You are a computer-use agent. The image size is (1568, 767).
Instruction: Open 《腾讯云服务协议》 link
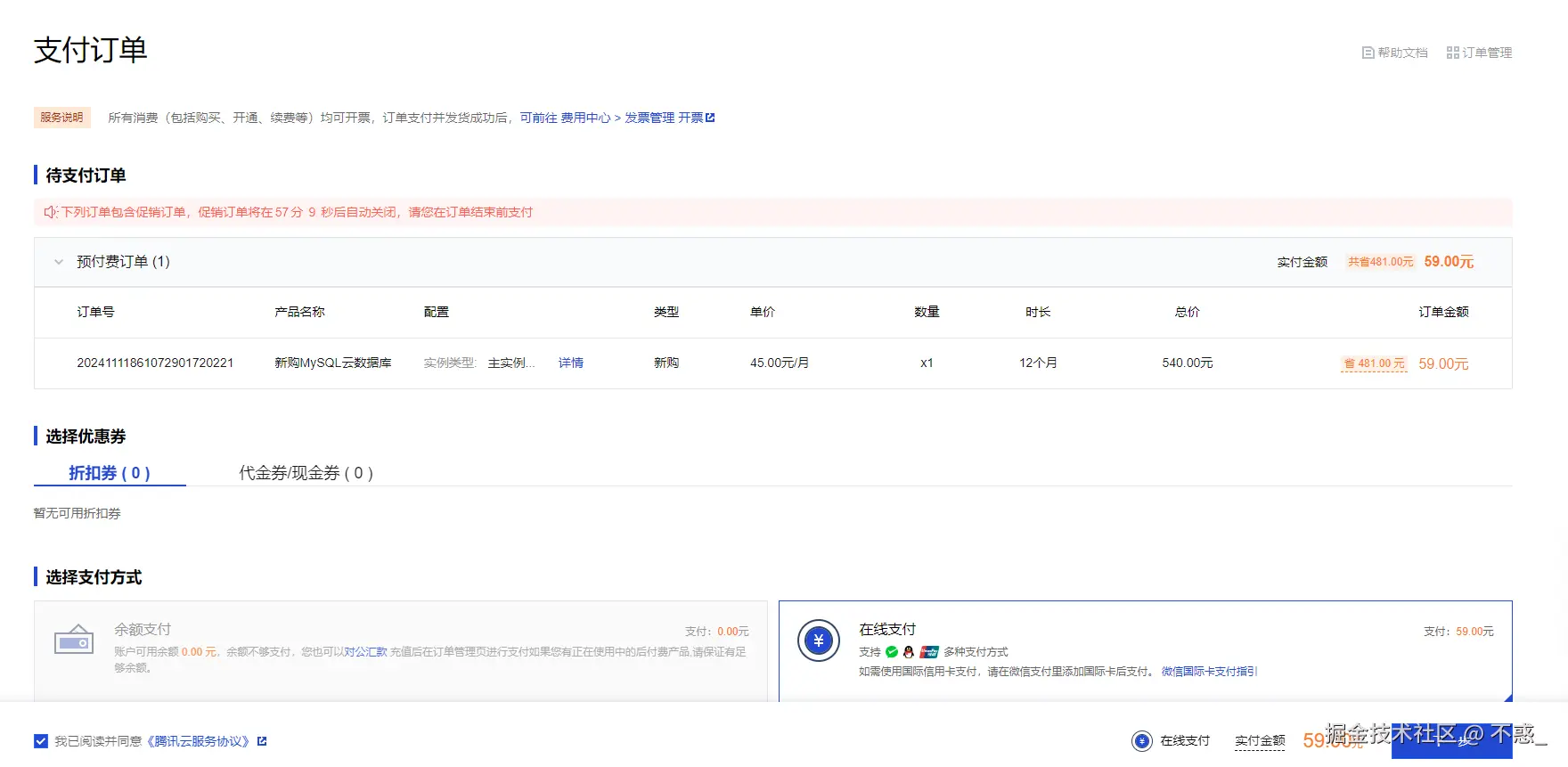coord(199,741)
